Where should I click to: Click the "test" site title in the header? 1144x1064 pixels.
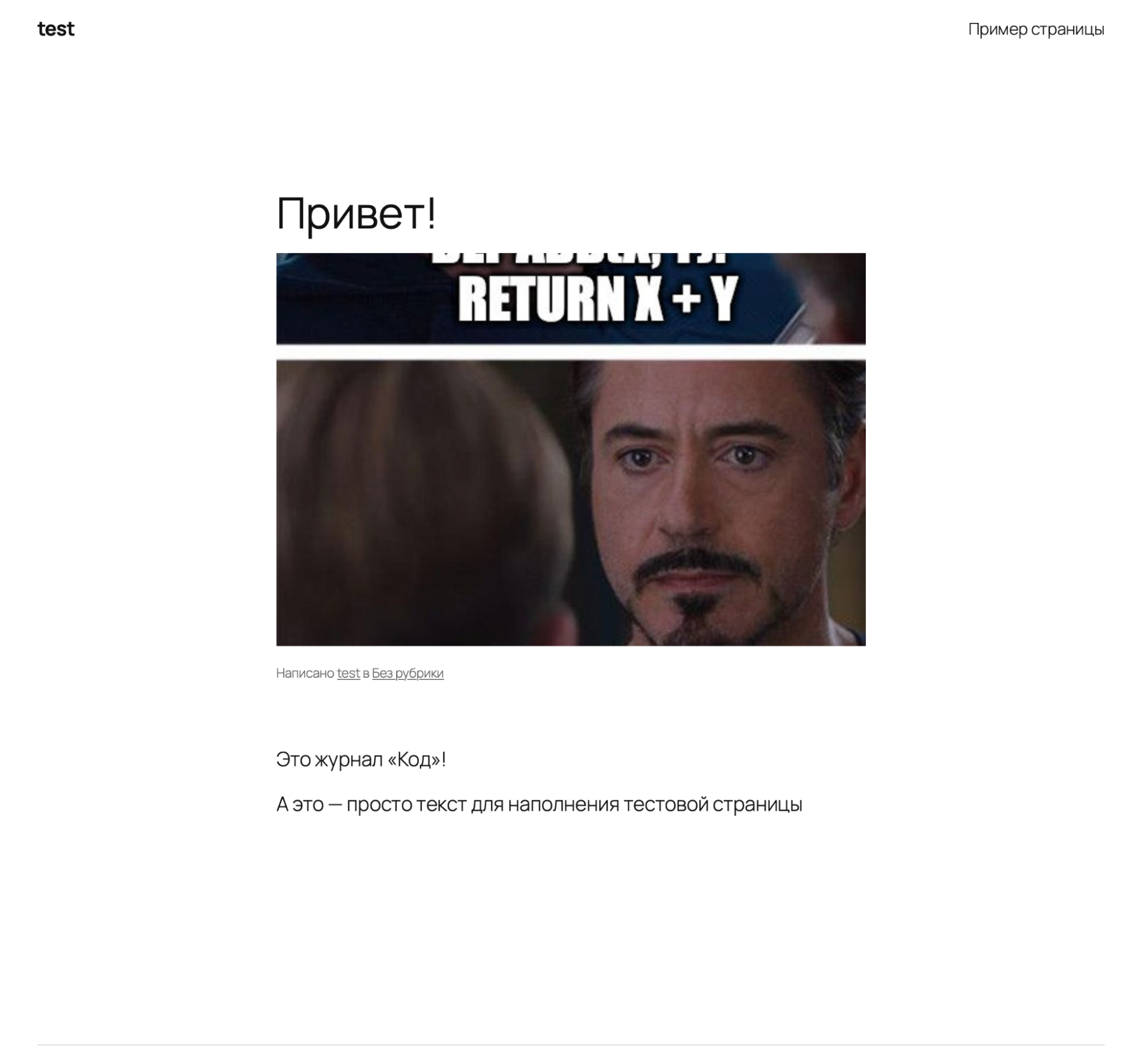pyautogui.click(x=56, y=28)
